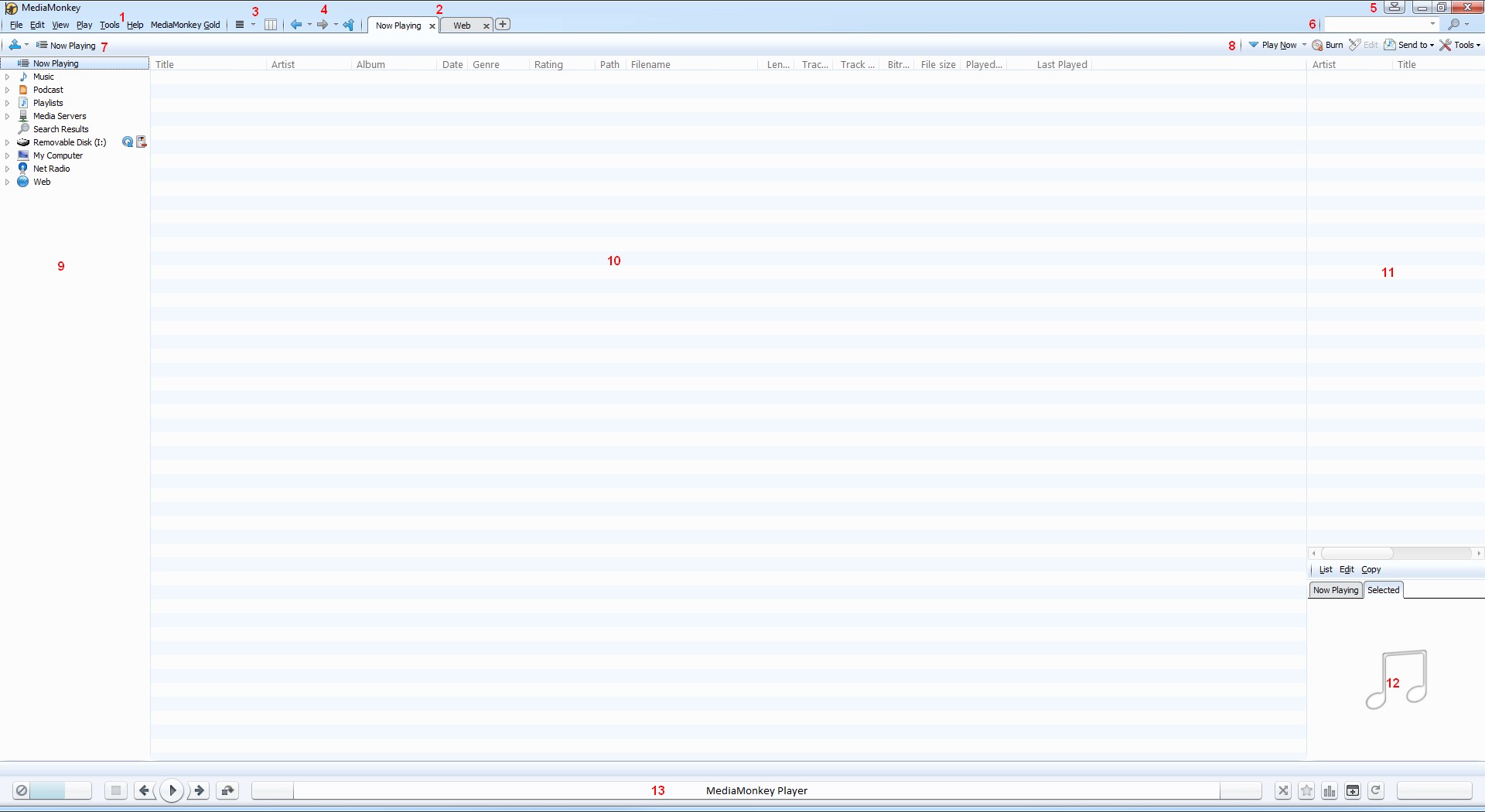Toggle the shuffle X button

click(1283, 790)
